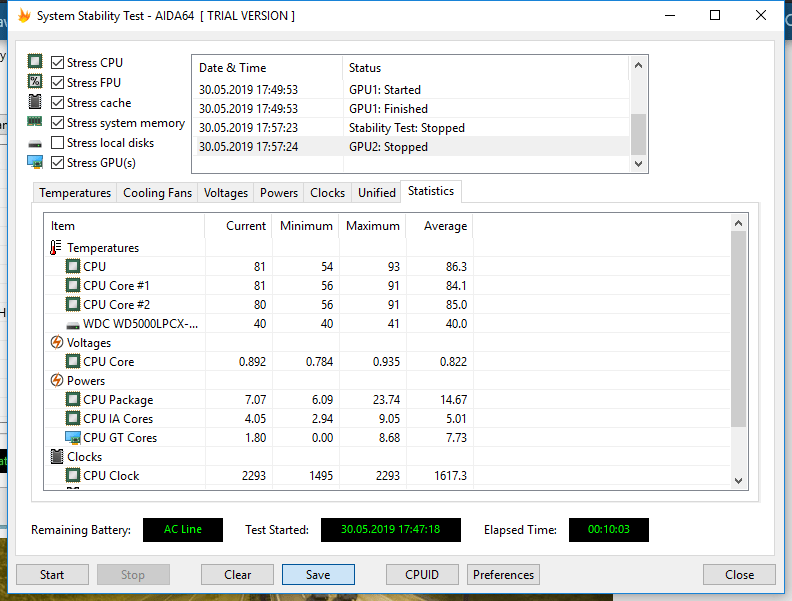Click the log list vertical scrollbar thumb
792x601 pixels.
click(x=638, y=134)
